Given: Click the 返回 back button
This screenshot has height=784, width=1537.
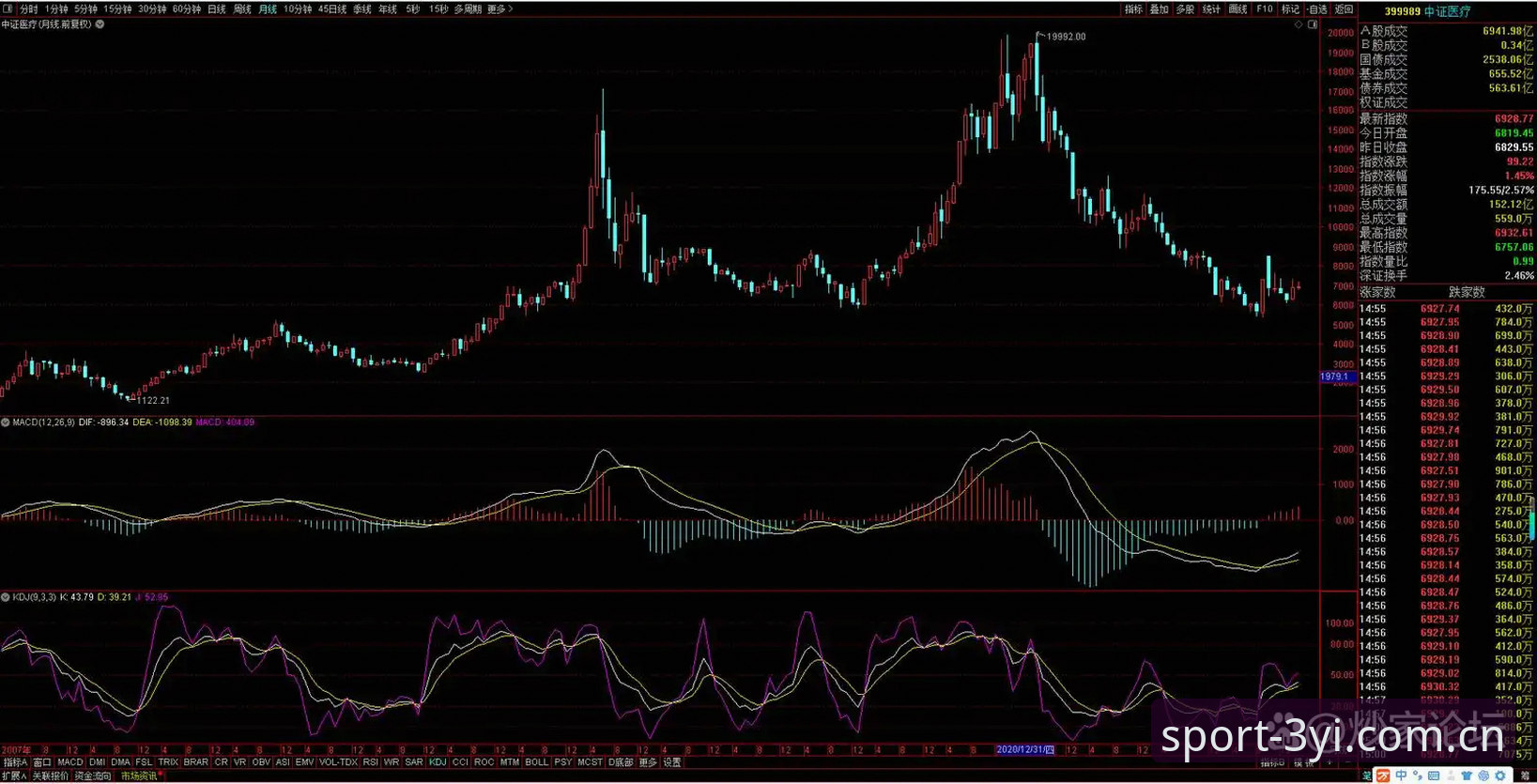Looking at the screenshot, I should click(x=1344, y=8).
